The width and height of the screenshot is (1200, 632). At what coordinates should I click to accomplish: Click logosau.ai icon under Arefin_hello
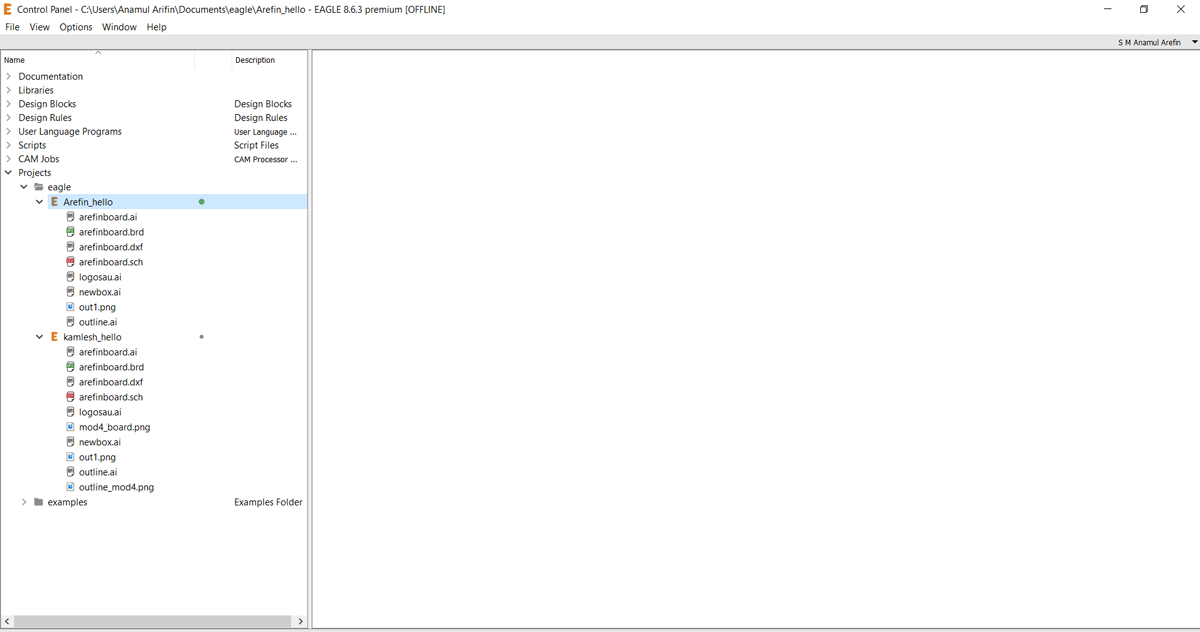coord(71,277)
